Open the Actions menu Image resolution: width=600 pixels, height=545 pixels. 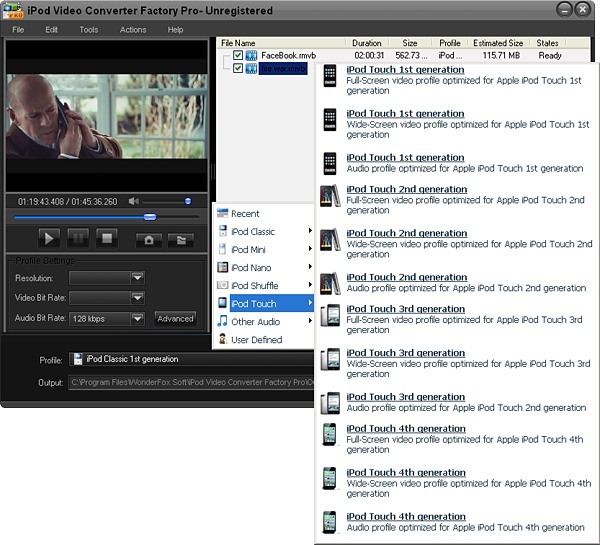point(133,29)
